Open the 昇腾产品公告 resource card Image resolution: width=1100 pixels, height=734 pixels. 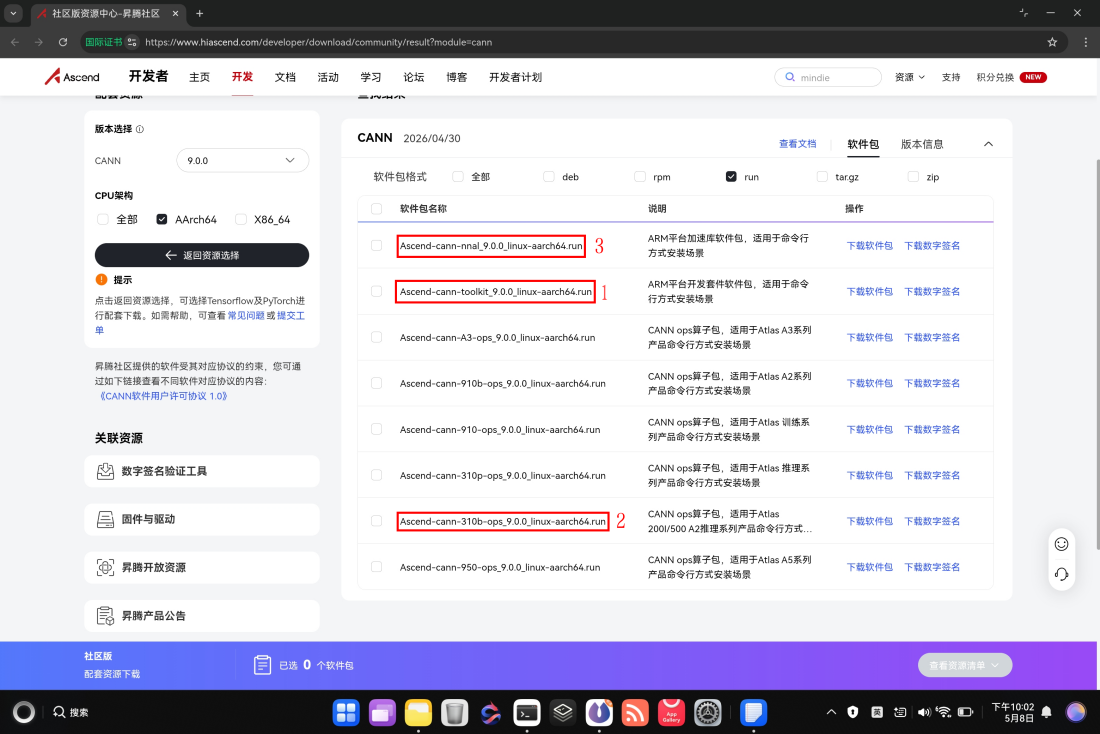coord(202,615)
